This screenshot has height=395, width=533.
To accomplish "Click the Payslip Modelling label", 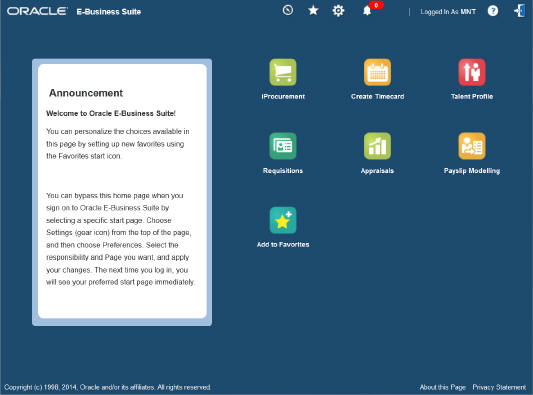I will pos(472,171).
